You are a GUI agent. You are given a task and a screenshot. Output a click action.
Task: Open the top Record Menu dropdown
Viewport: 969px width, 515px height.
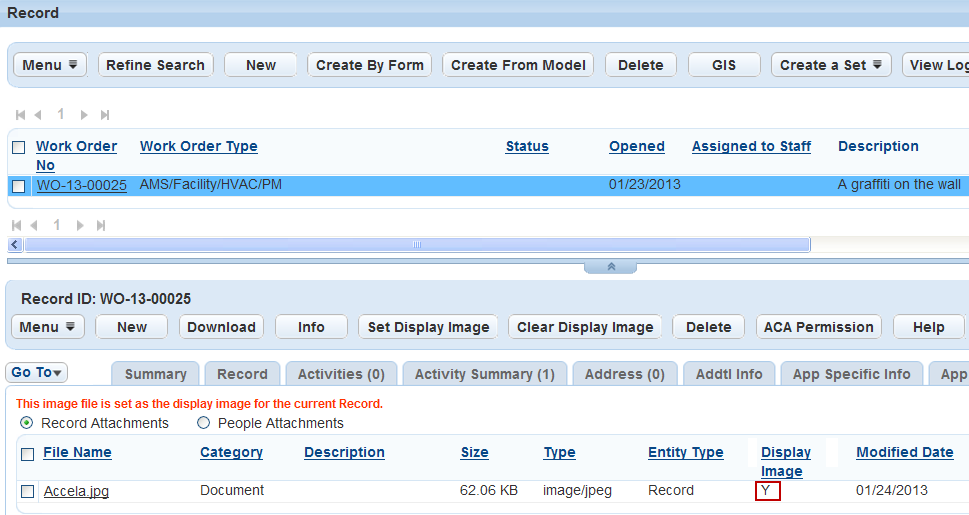pos(49,65)
